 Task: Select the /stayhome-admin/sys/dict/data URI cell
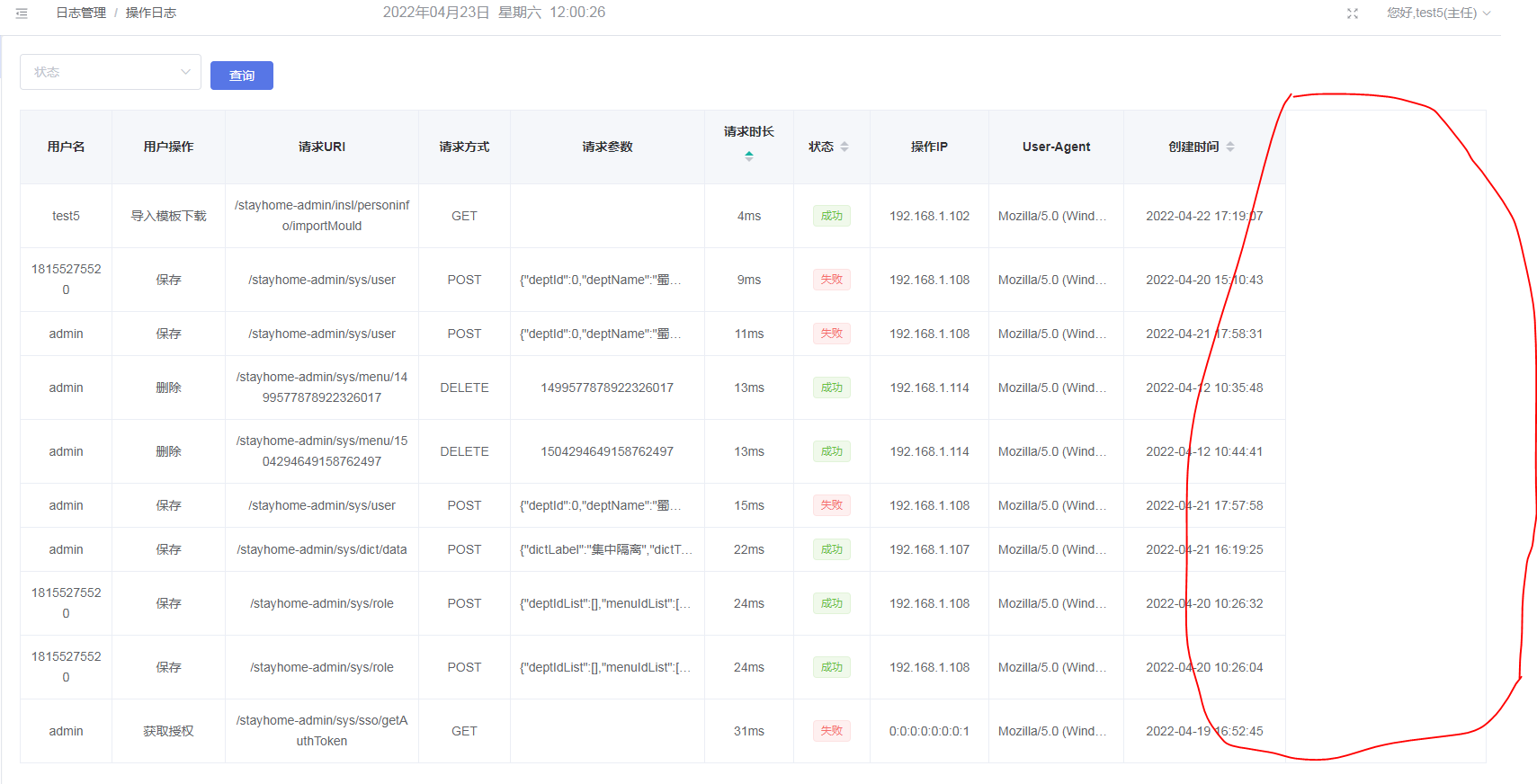[322, 549]
